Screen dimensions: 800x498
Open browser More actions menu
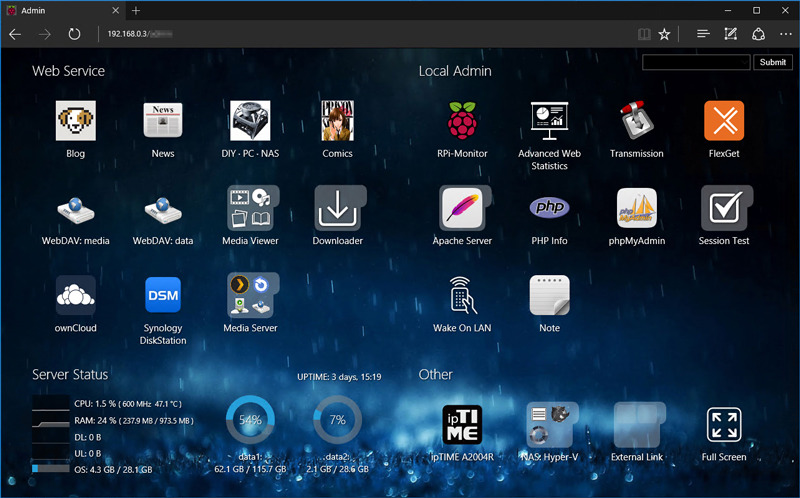(x=786, y=34)
